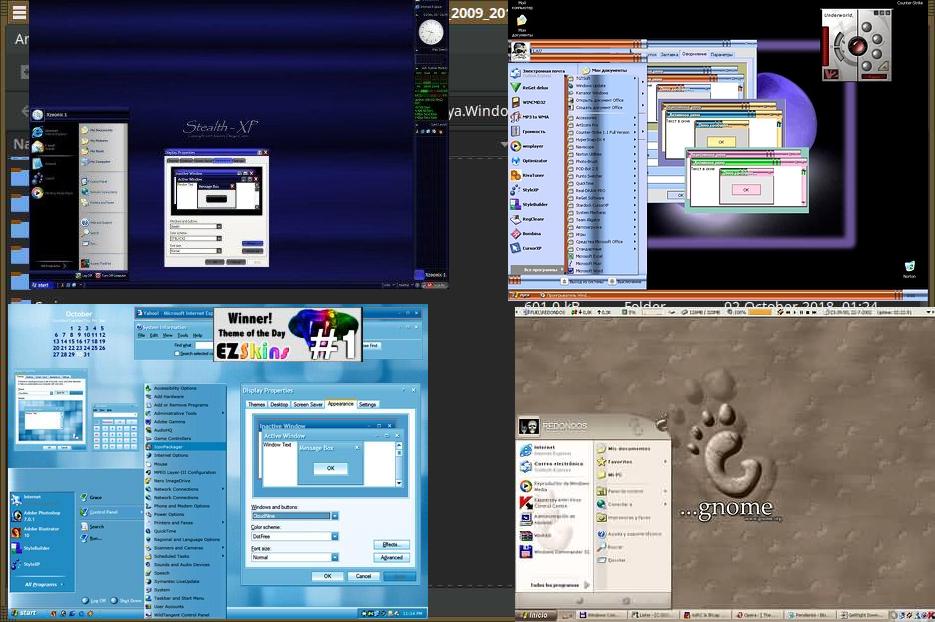Open Correo electrónico in gnome start menu

[x=552, y=466]
